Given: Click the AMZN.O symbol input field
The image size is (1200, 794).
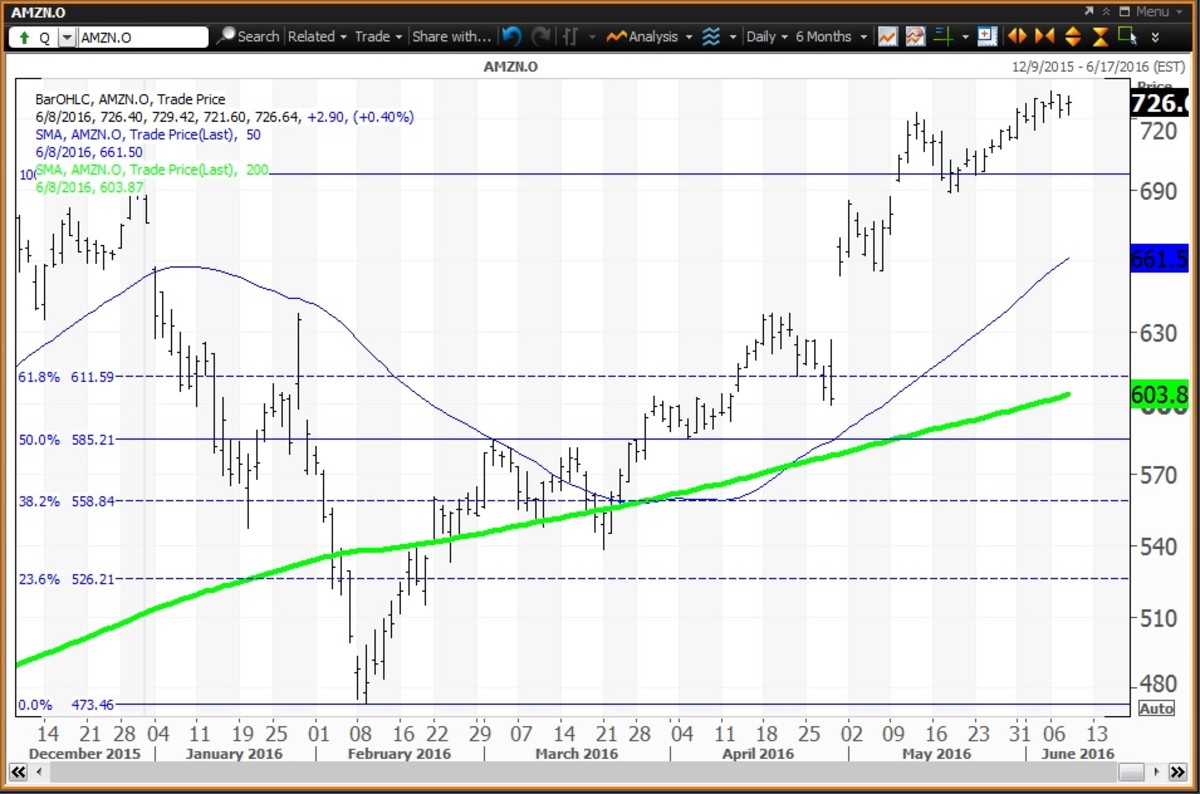Looking at the screenshot, I should [142, 37].
